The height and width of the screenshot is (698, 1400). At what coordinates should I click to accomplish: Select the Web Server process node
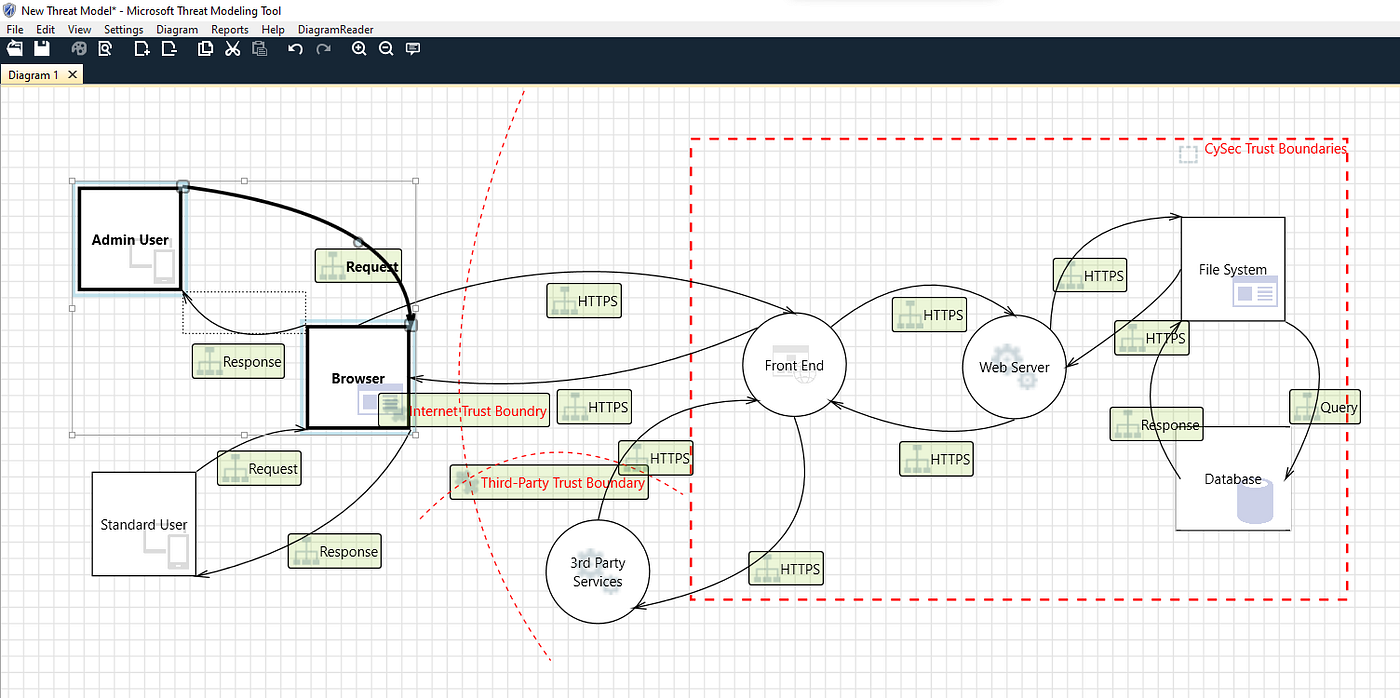(x=1014, y=367)
